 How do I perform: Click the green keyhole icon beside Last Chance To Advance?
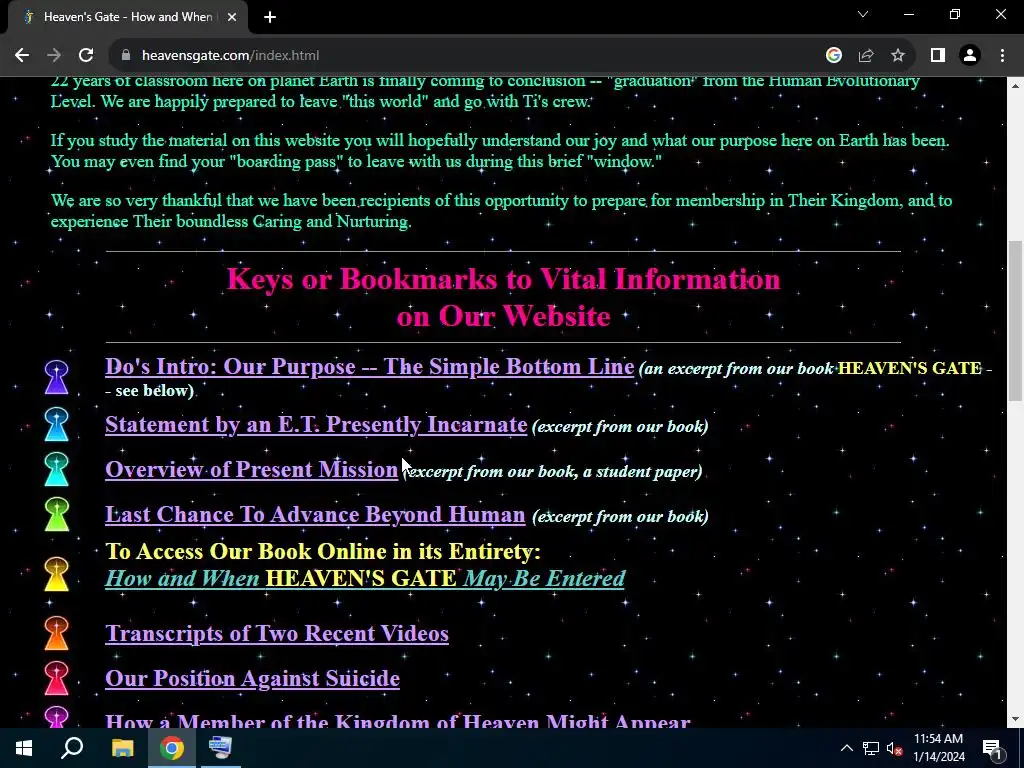(x=57, y=514)
